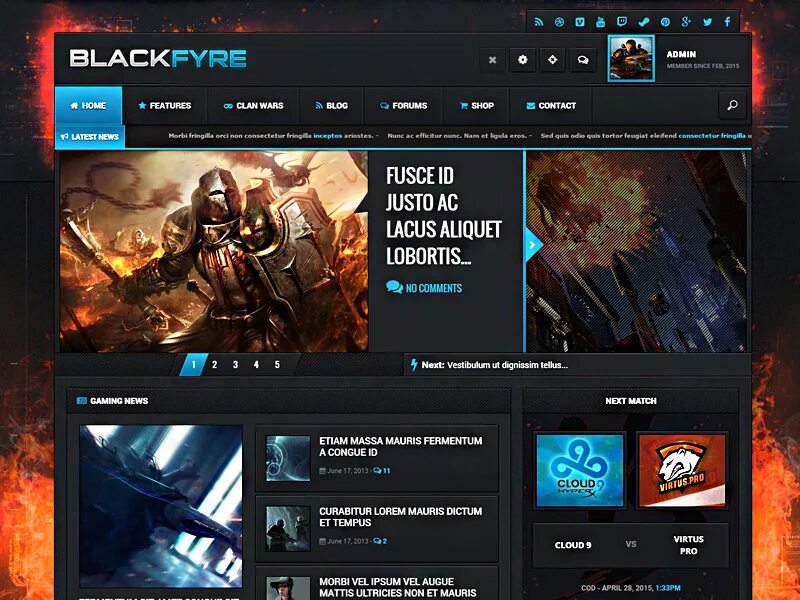Open the dimmed next slide image

[x=636, y=251]
